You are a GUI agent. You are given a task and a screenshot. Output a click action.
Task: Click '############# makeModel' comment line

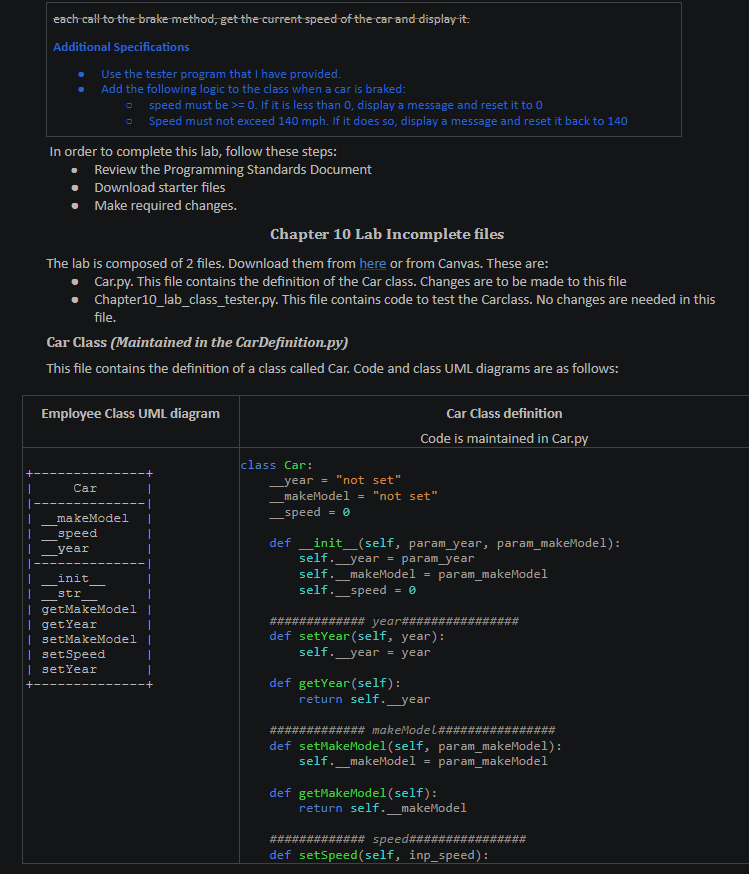click(x=412, y=730)
